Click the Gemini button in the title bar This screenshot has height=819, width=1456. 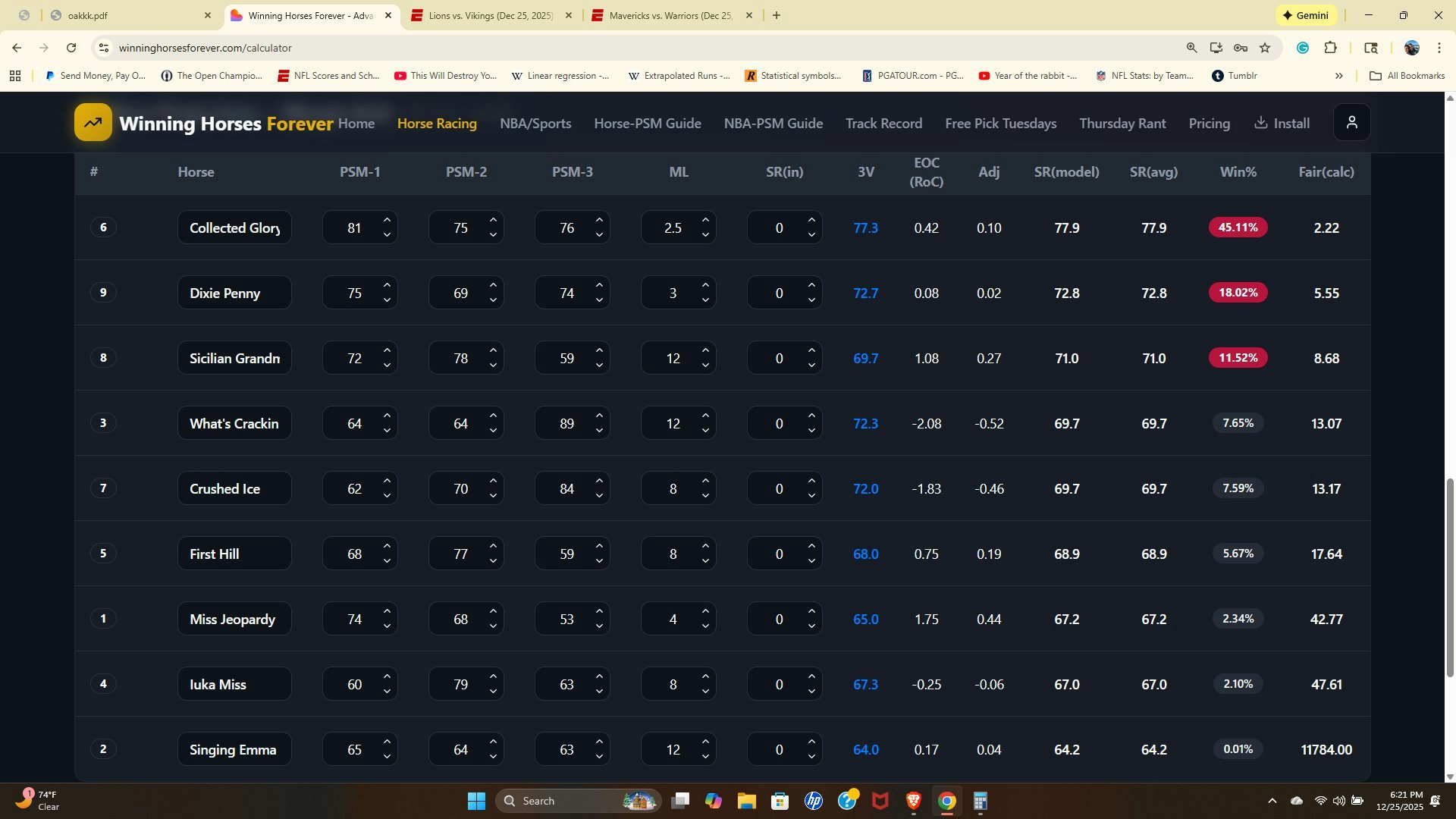point(1306,15)
